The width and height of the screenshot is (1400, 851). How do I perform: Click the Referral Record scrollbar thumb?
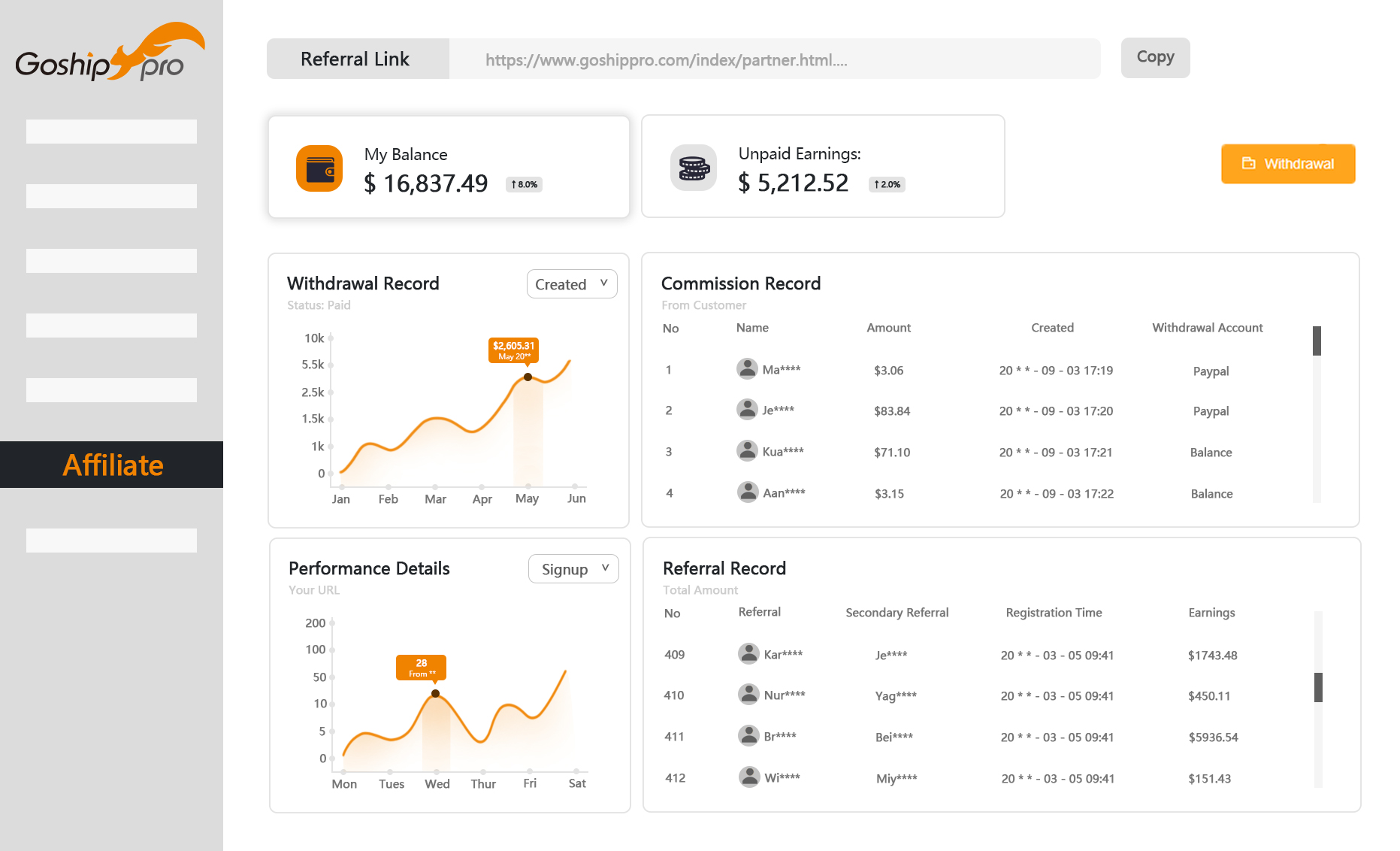1318,687
